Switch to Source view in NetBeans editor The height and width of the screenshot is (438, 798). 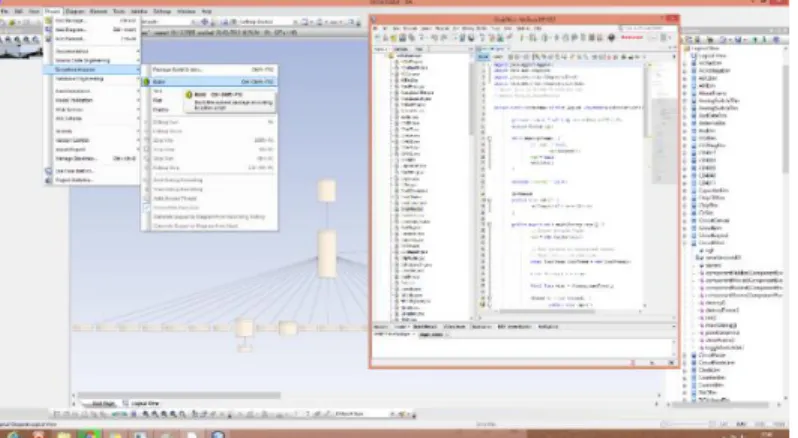tap(482, 57)
